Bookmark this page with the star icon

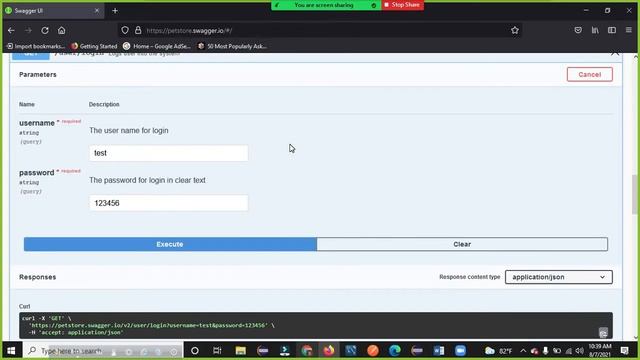(x=515, y=30)
